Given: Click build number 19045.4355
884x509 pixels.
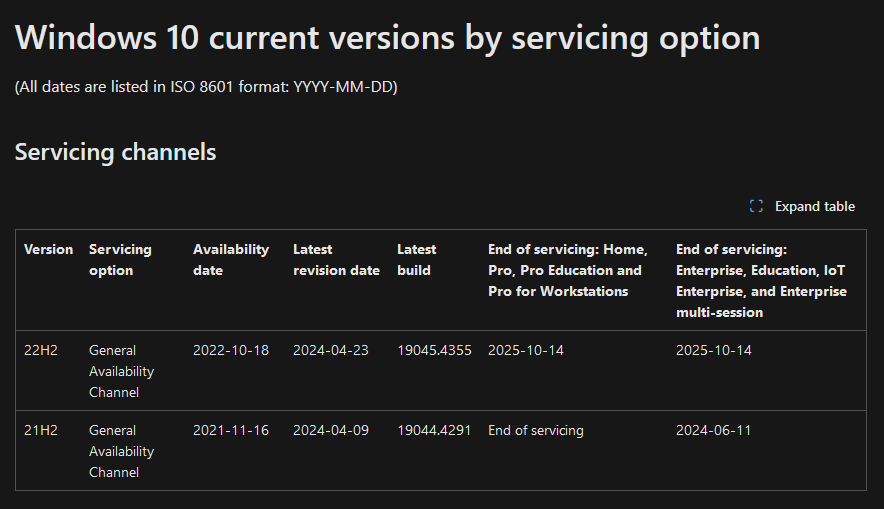Looking at the screenshot, I should (434, 350).
